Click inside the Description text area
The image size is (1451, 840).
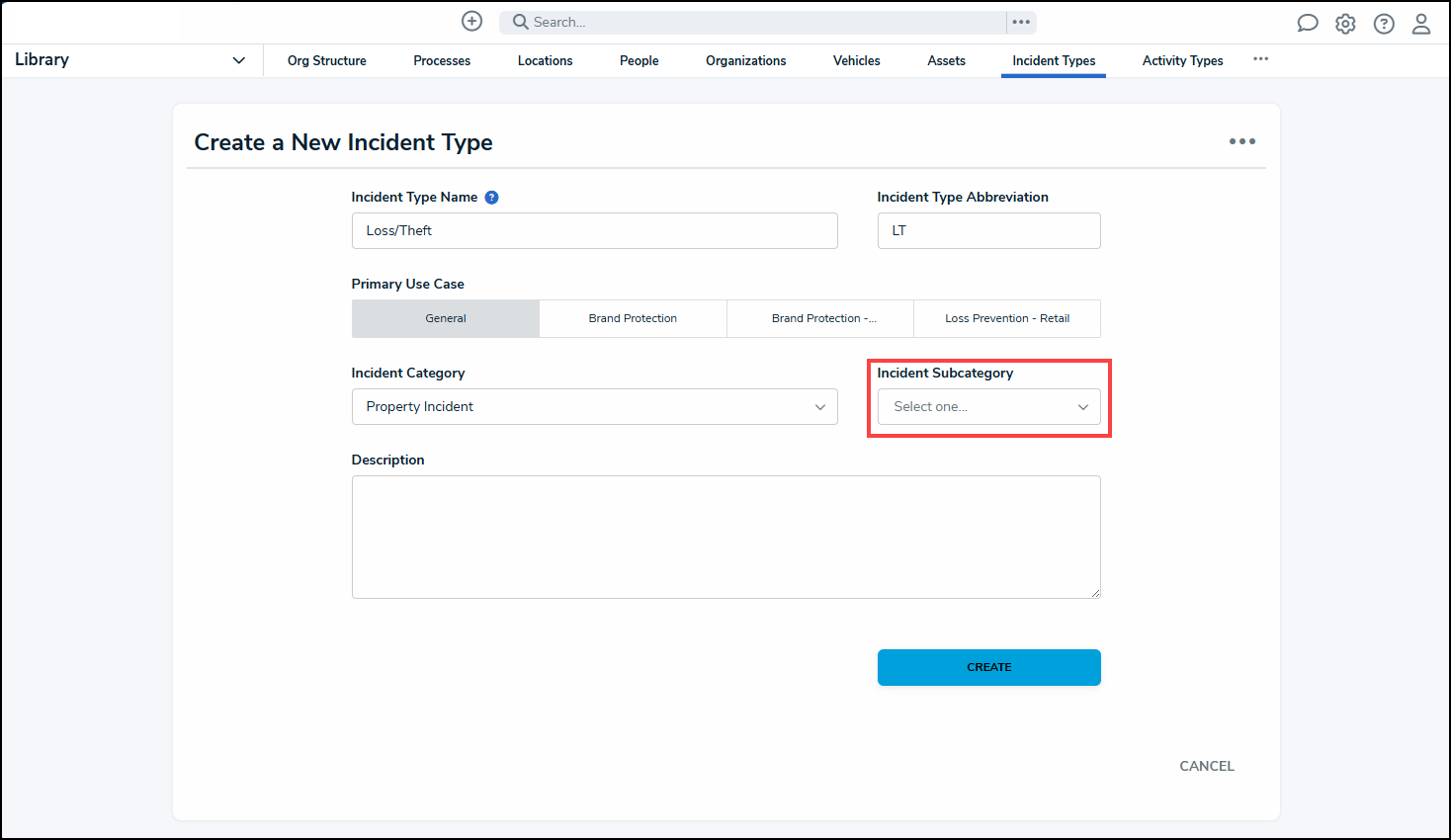(725, 537)
